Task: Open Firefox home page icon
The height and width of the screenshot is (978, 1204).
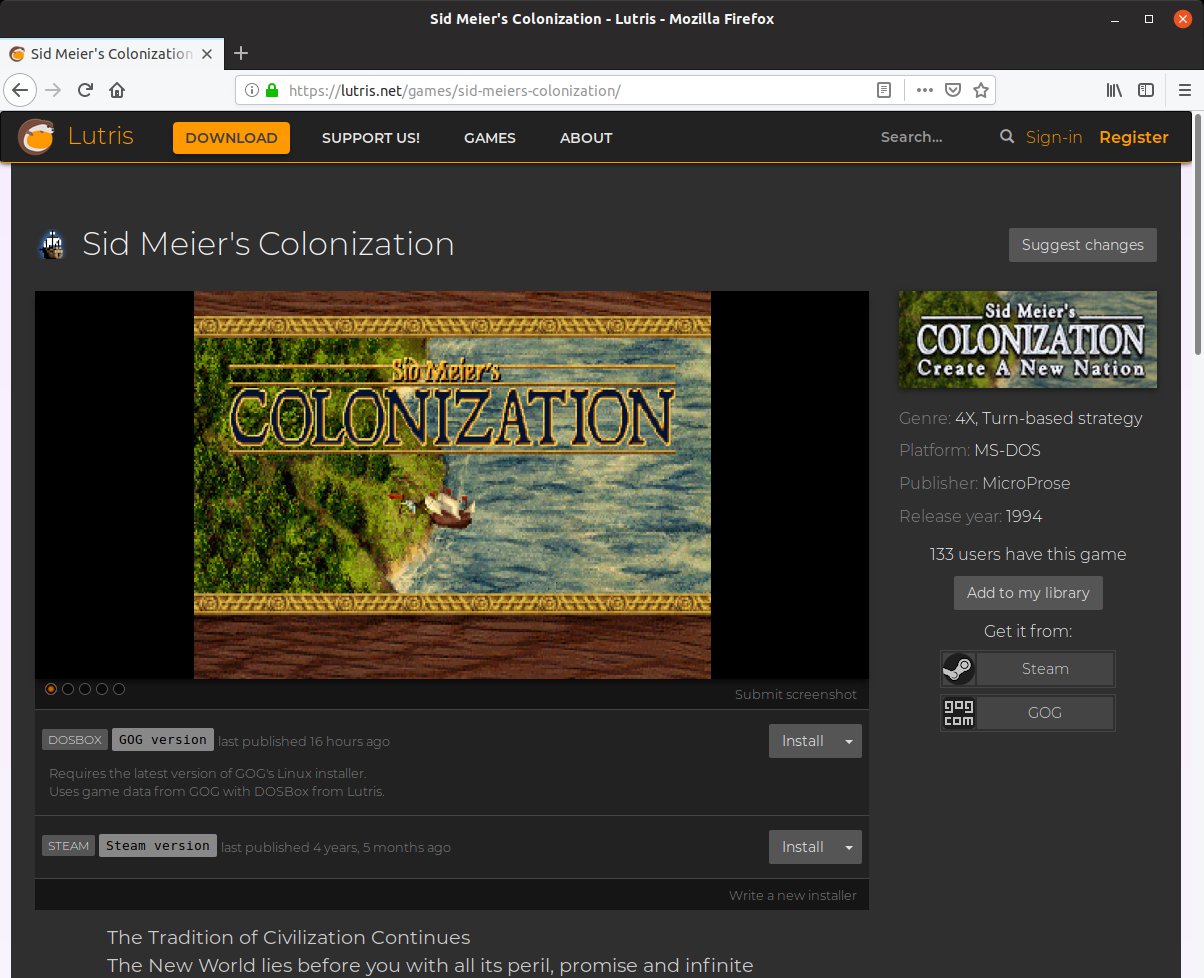Action: pyautogui.click(x=117, y=90)
